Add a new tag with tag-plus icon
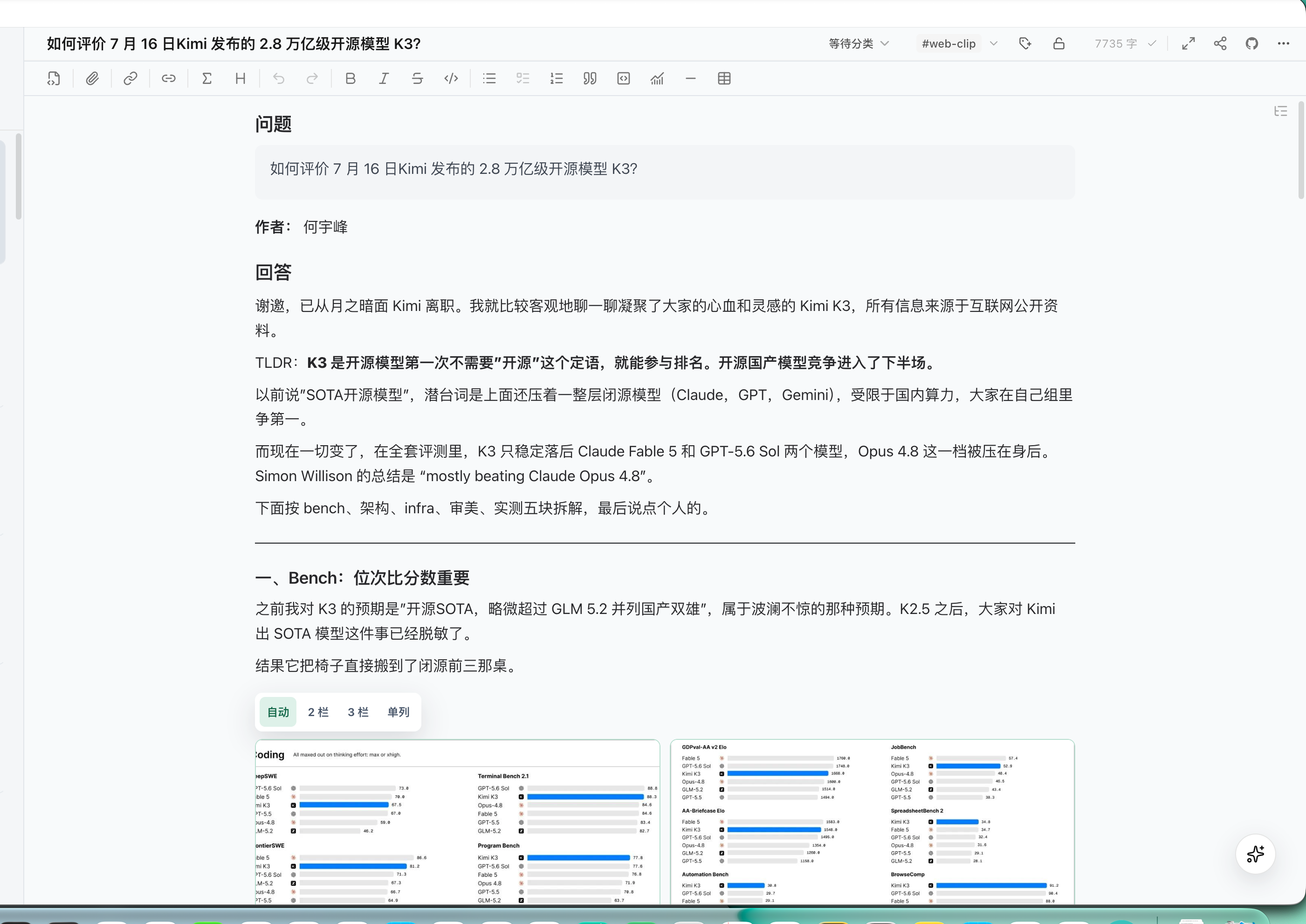The height and width of the screenshot is (924, 1306). coord(1025,44)
